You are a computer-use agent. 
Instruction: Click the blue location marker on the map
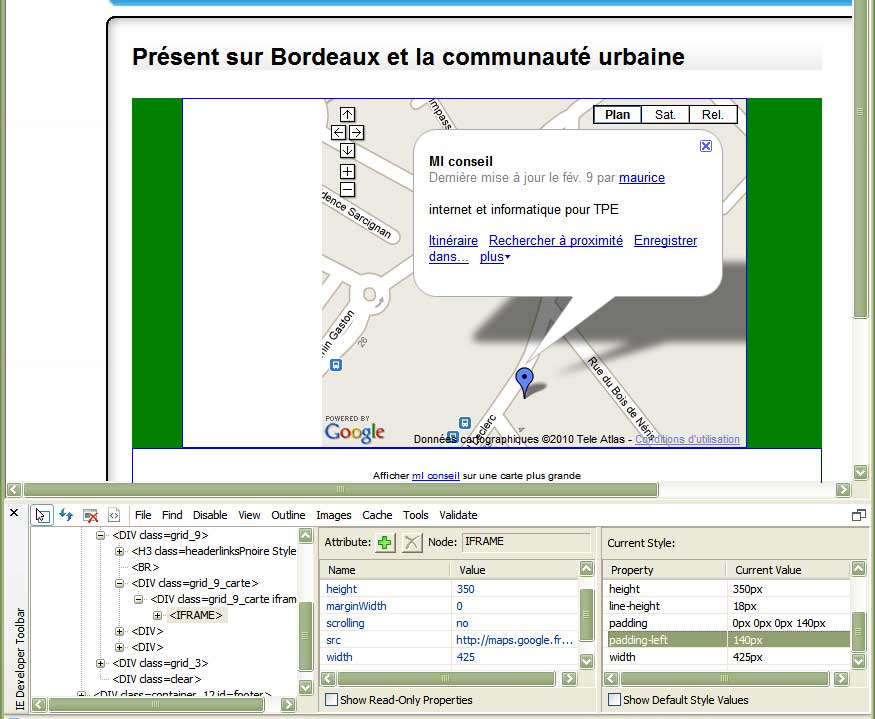click(x=525, y=382)
